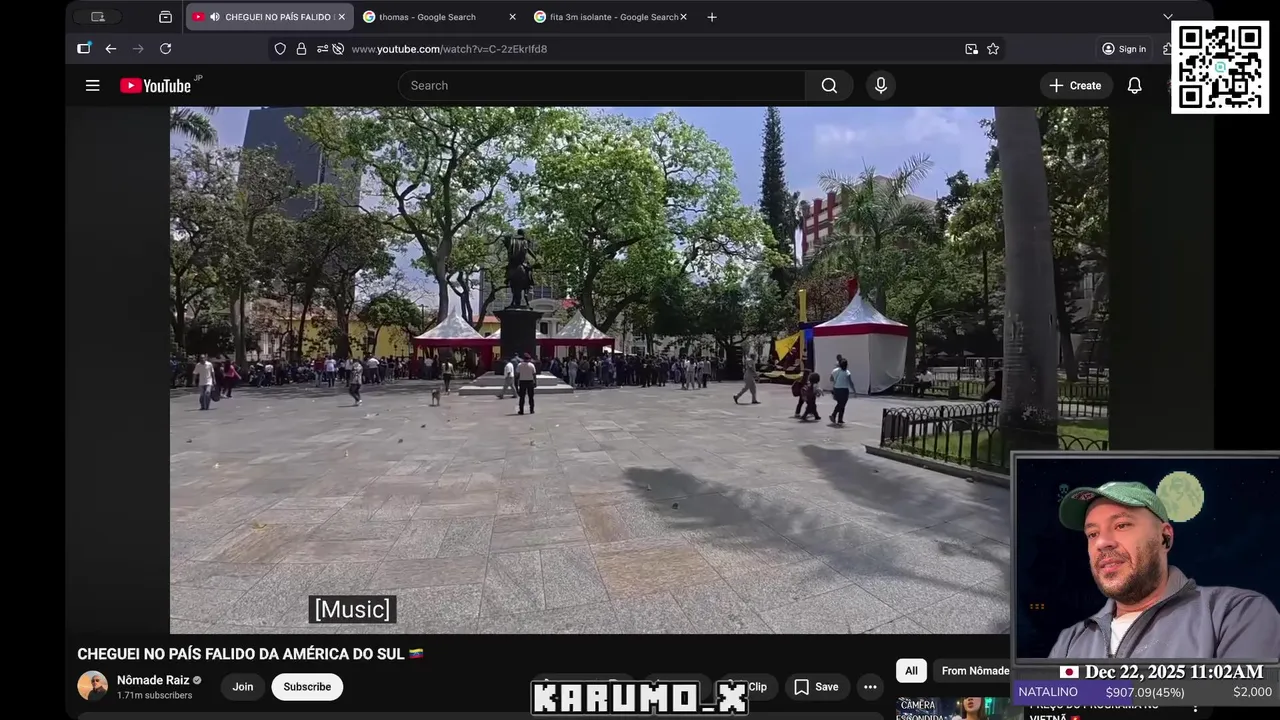Switch to the CHEGUEI NO PAÍS FALIDO tab
Viewport: 1280px width, 720px height.
[x=268, y=17]
